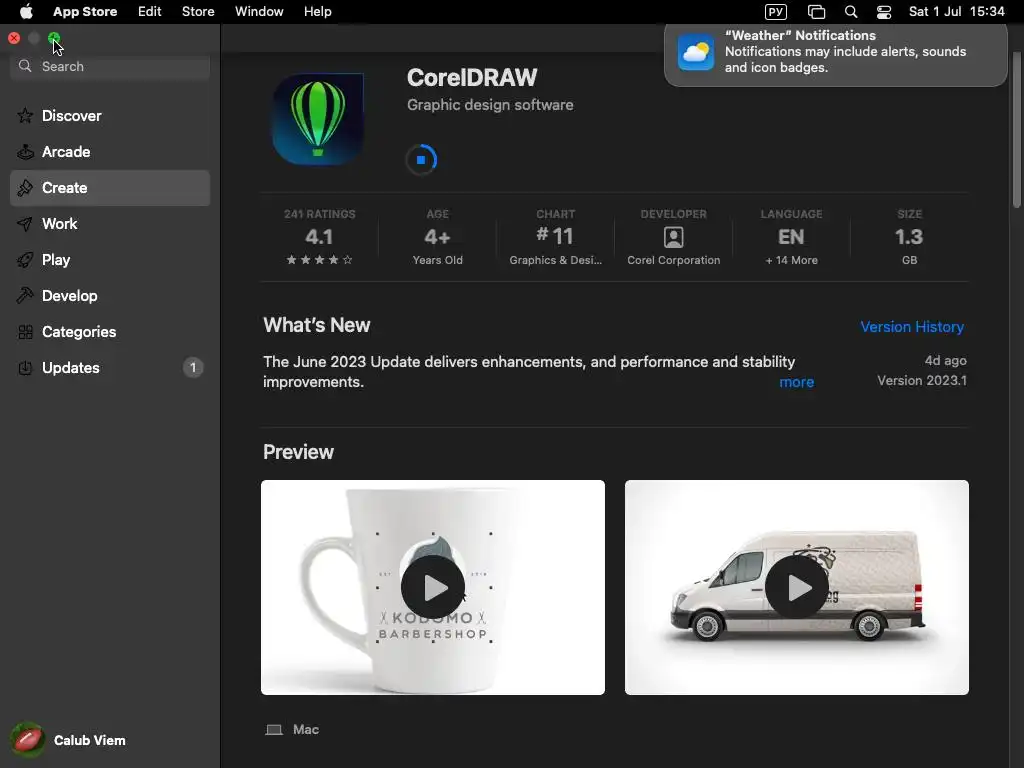Open the Play section
Viewport: 1024px width, 768px height.
point(110,260)
